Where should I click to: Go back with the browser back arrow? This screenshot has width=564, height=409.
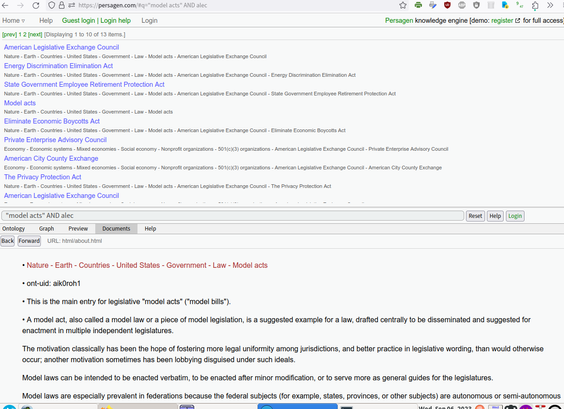click(x=5, y=5)
